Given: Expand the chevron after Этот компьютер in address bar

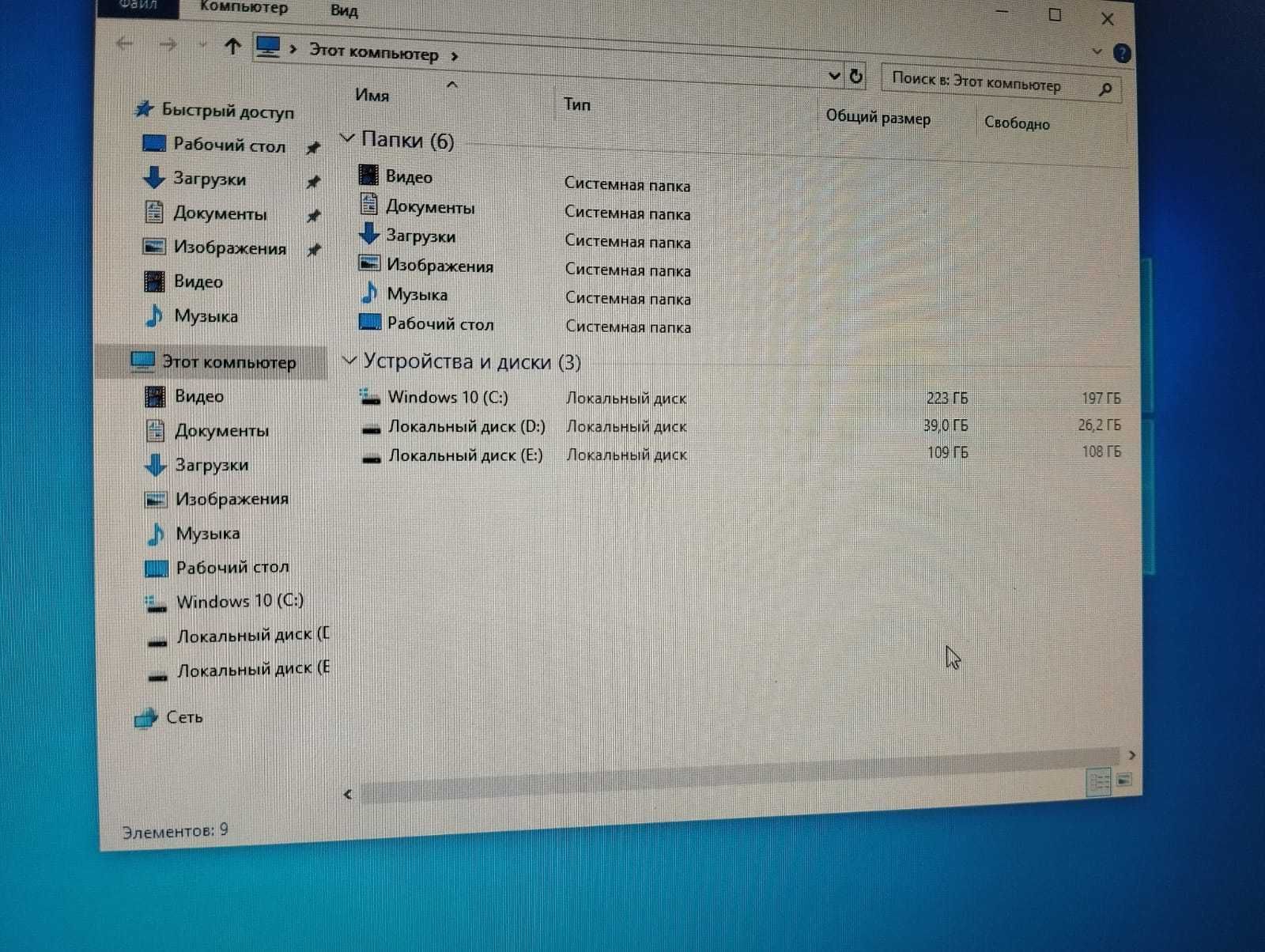Looking at the screenshot, I should (x=454, y=57).
